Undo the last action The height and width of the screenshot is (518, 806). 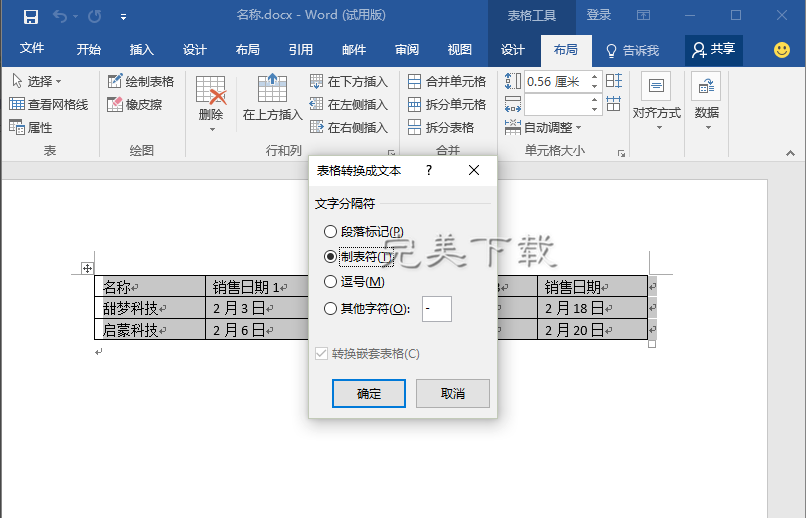tap(60, 16)
